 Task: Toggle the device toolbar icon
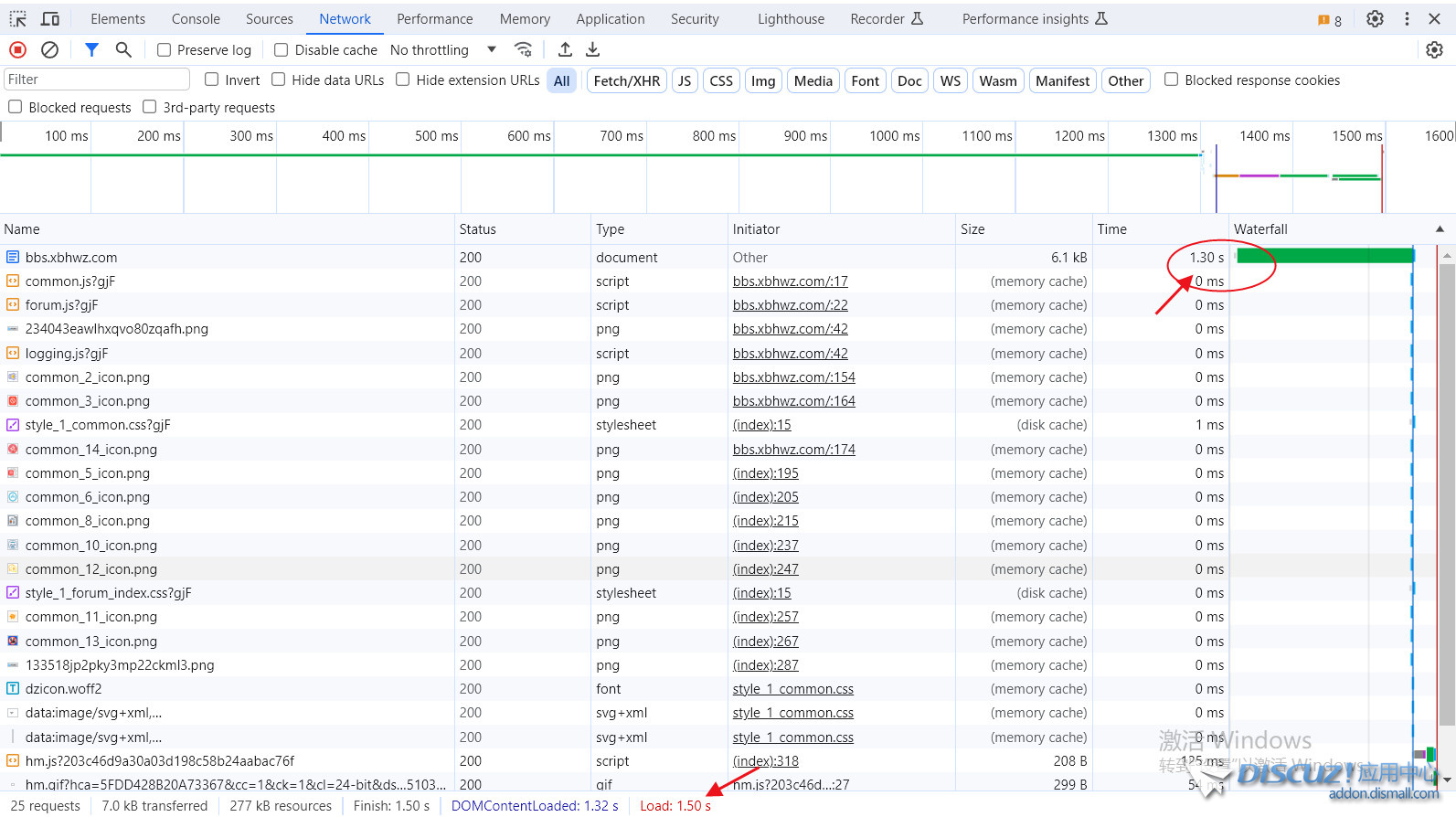point(50,18)
